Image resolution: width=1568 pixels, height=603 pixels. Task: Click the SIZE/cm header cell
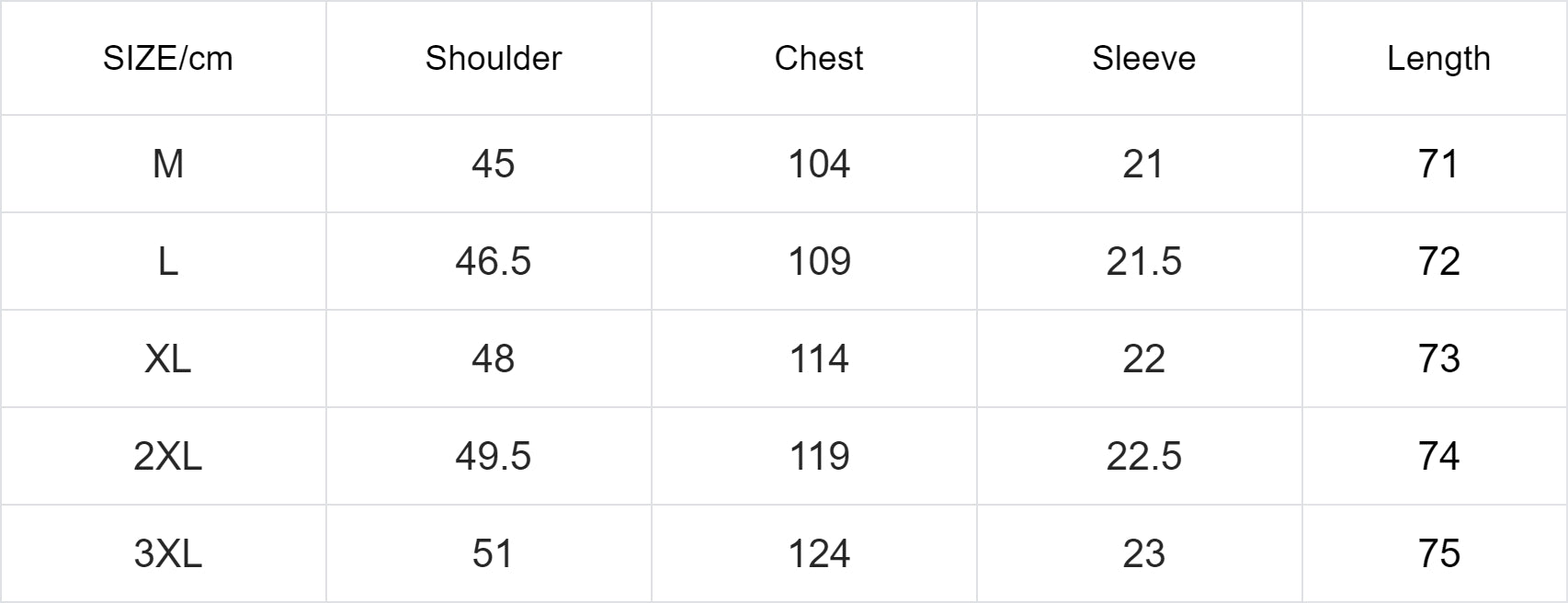click(167, 59)
